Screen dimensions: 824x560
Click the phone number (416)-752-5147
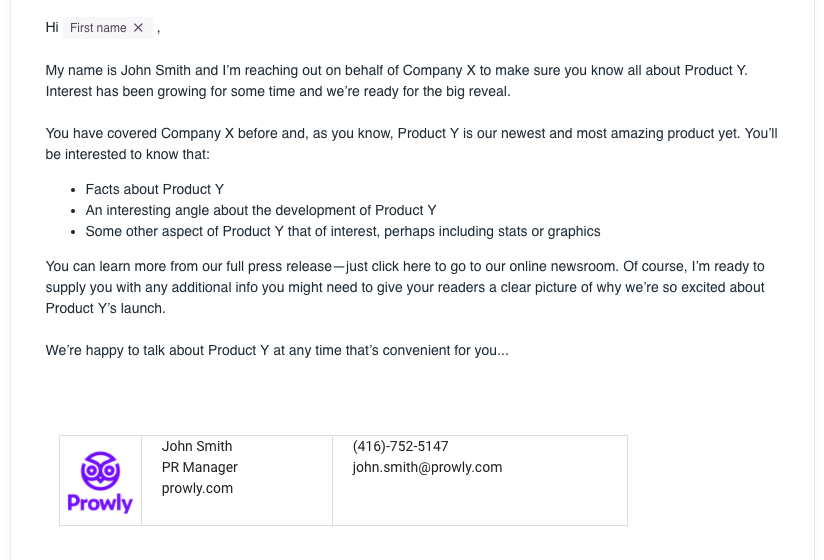(x=400, y=446)
